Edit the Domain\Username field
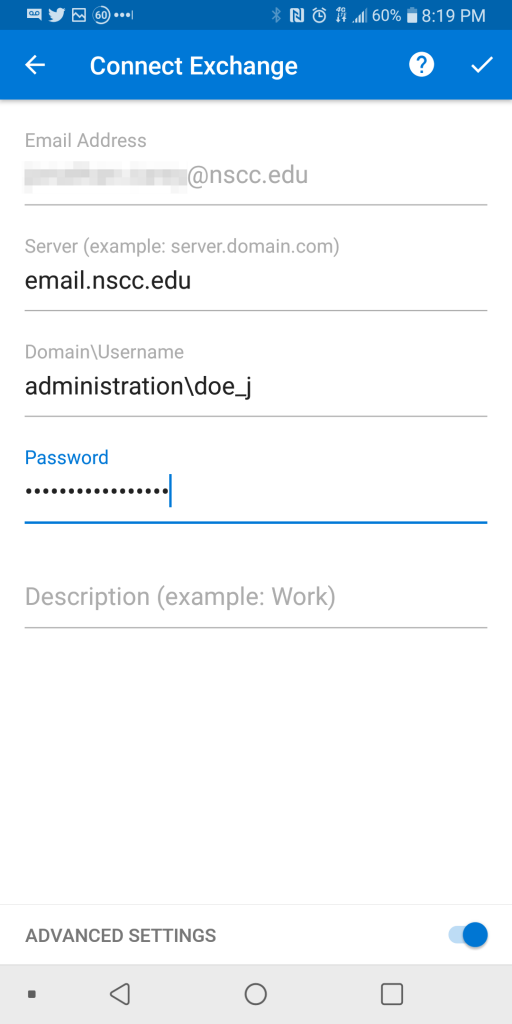 tap(256, 387)
